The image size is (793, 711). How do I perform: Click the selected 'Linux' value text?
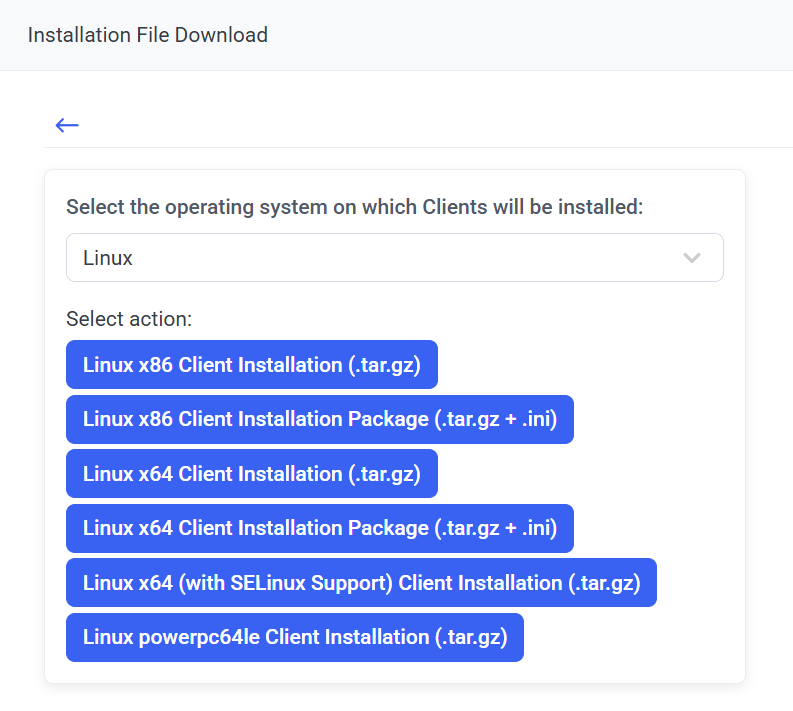(x=108, y=258)
